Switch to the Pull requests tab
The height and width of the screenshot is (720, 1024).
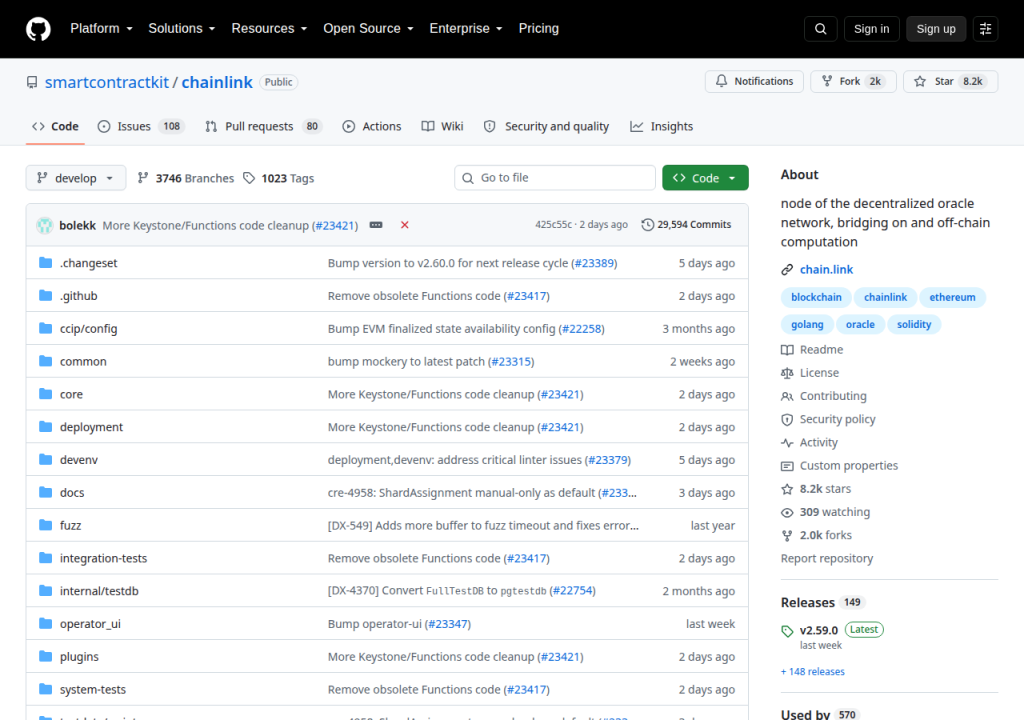point(264,126)
